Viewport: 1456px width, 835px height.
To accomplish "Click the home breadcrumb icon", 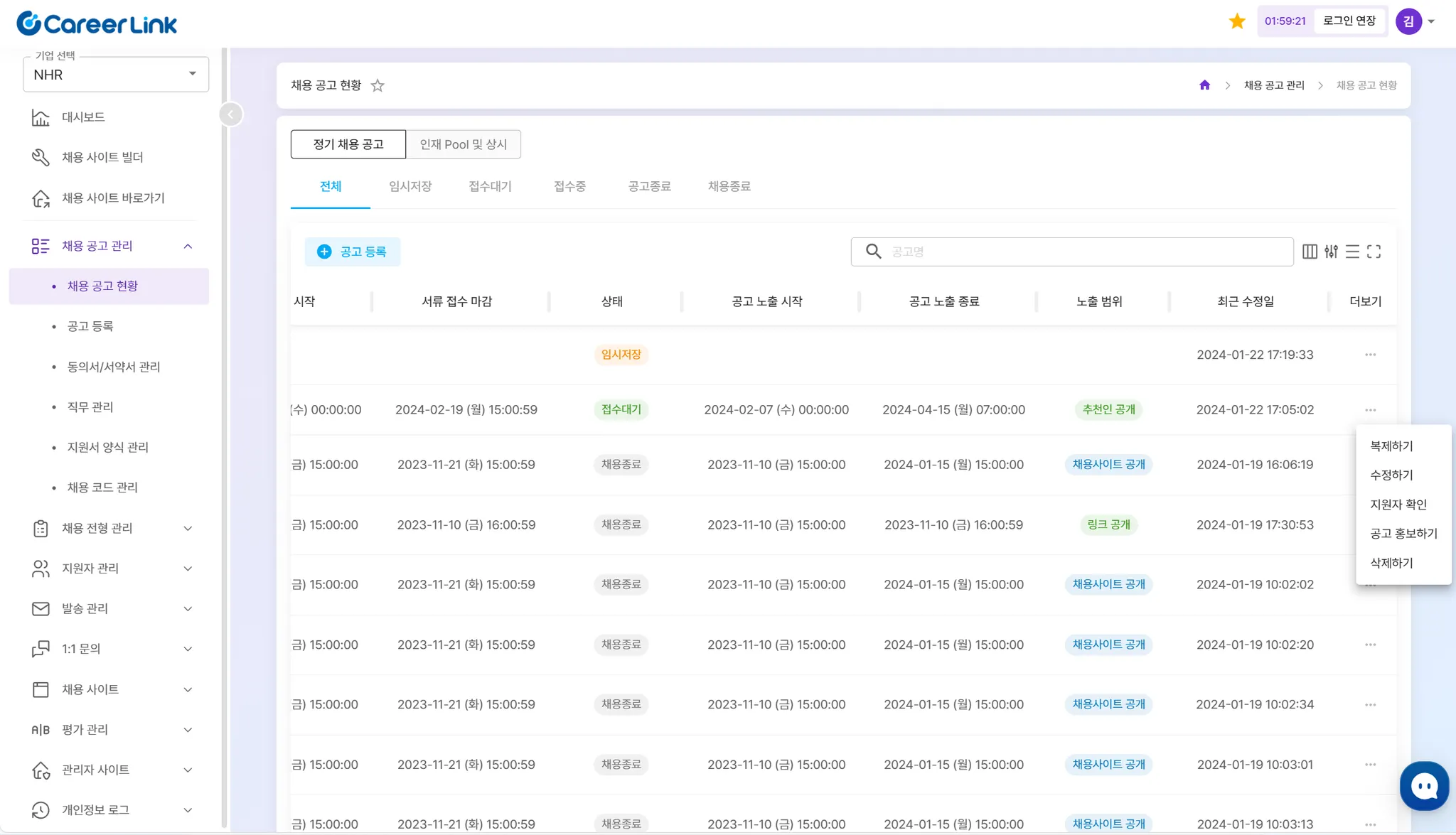I will (1204, 85).
